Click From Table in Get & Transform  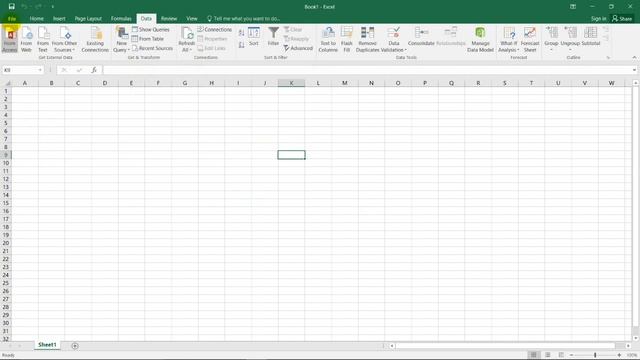[147, 39]
